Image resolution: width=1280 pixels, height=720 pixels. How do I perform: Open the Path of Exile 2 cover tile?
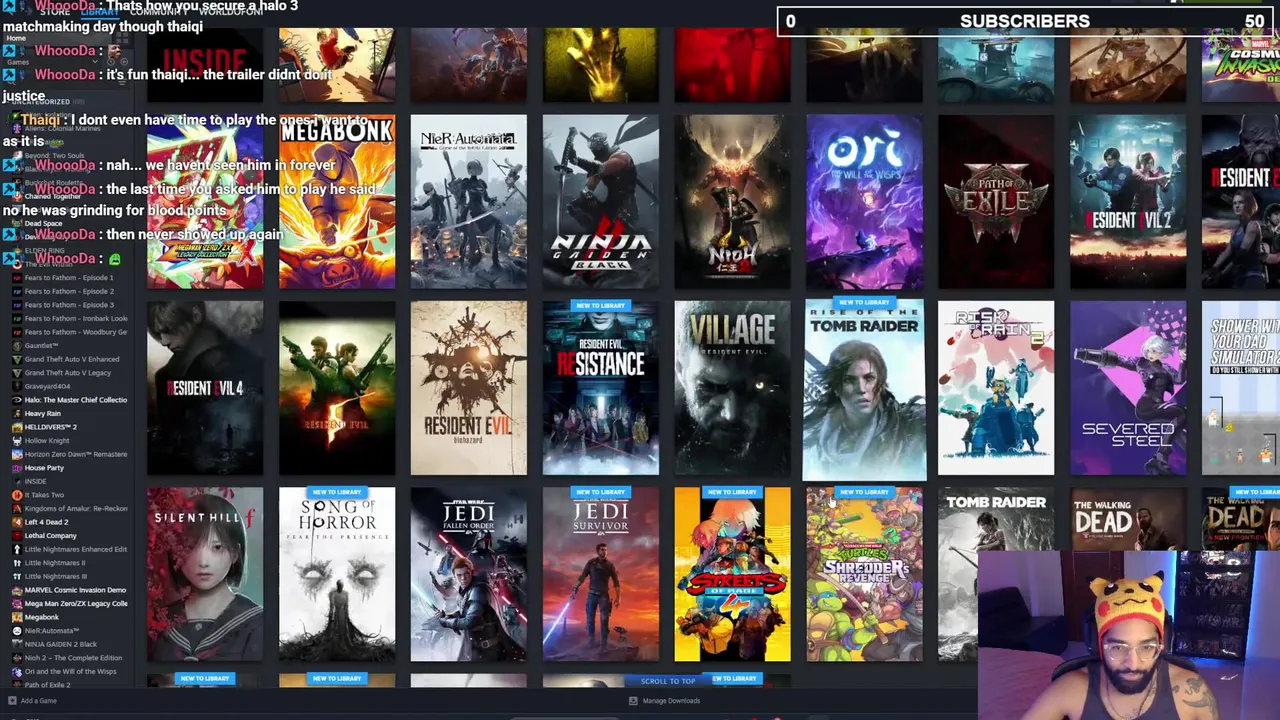tap(996, 201)
